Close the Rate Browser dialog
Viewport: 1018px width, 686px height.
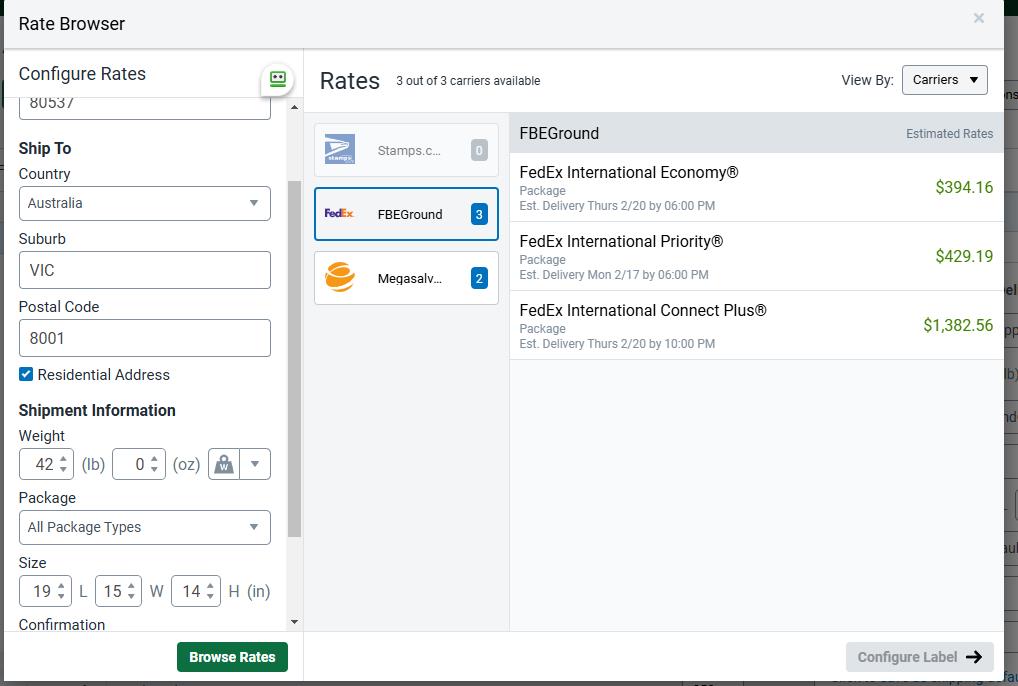pos(978,18)
